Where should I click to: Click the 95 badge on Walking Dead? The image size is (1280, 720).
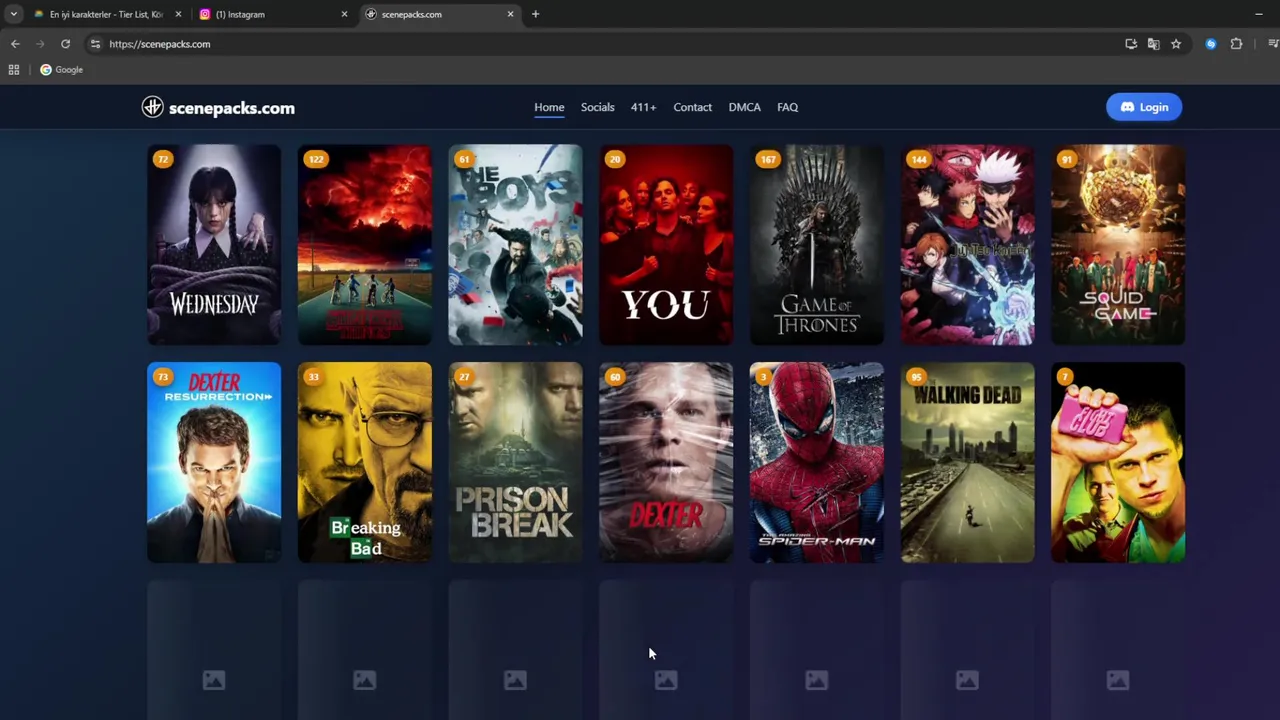pyautogui.click(x=916, y=377)
